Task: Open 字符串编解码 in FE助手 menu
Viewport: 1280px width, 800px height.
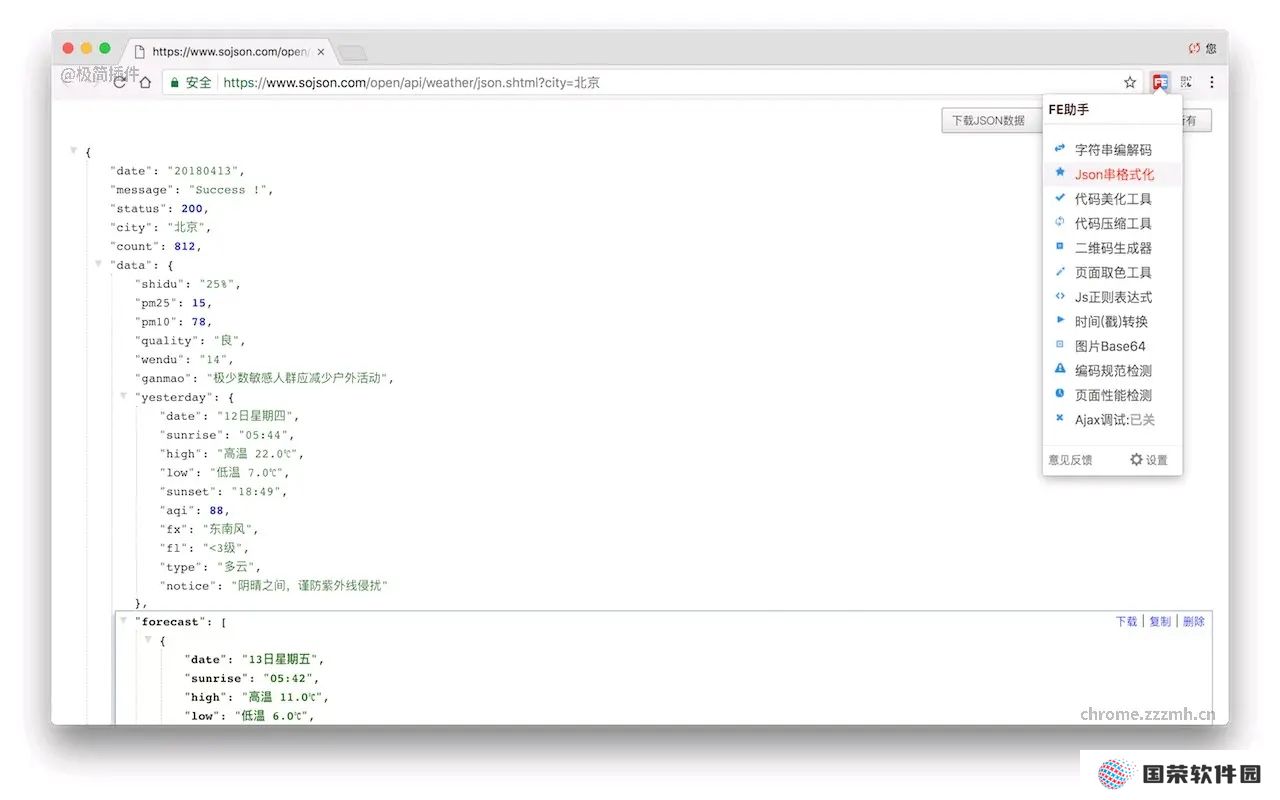Action: click(1112, 150)
